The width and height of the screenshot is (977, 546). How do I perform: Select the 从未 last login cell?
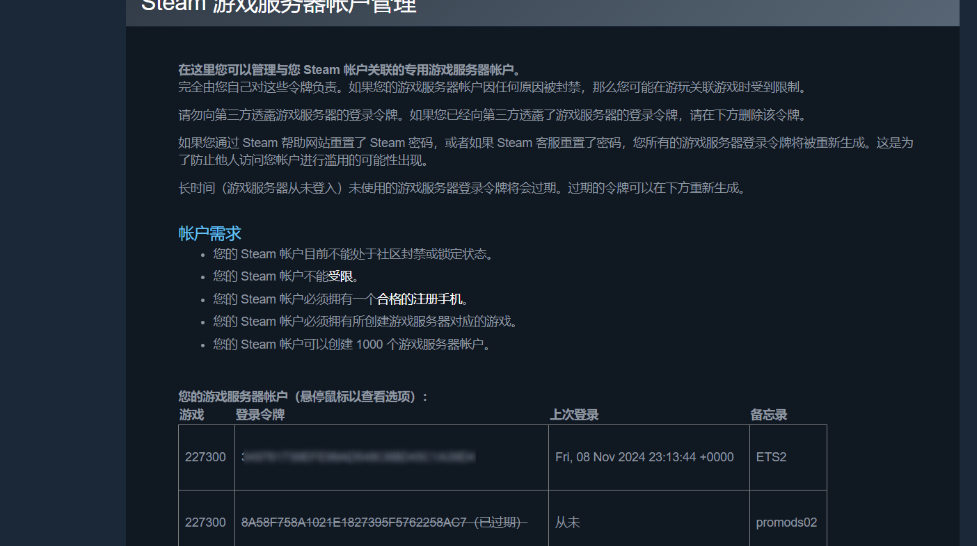568,522
